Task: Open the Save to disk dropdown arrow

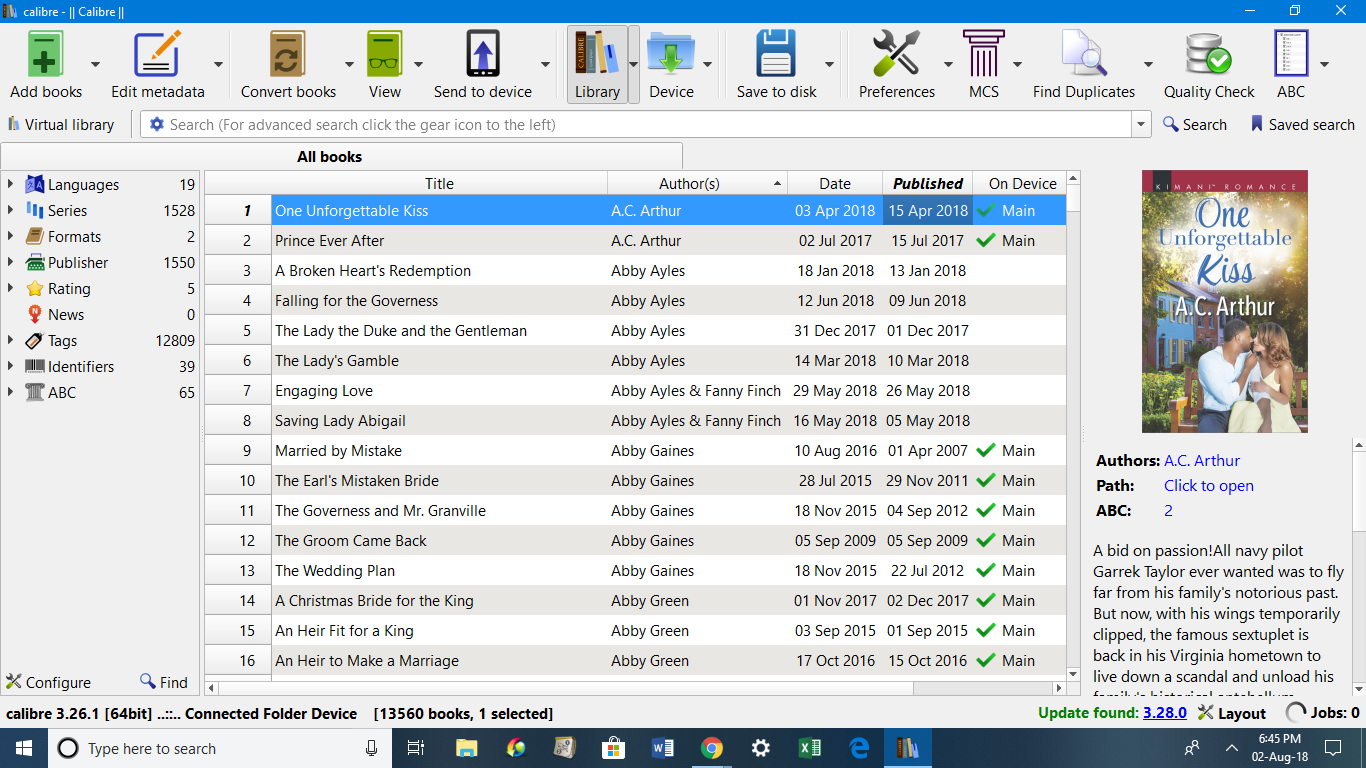Action: click(829, 64)
